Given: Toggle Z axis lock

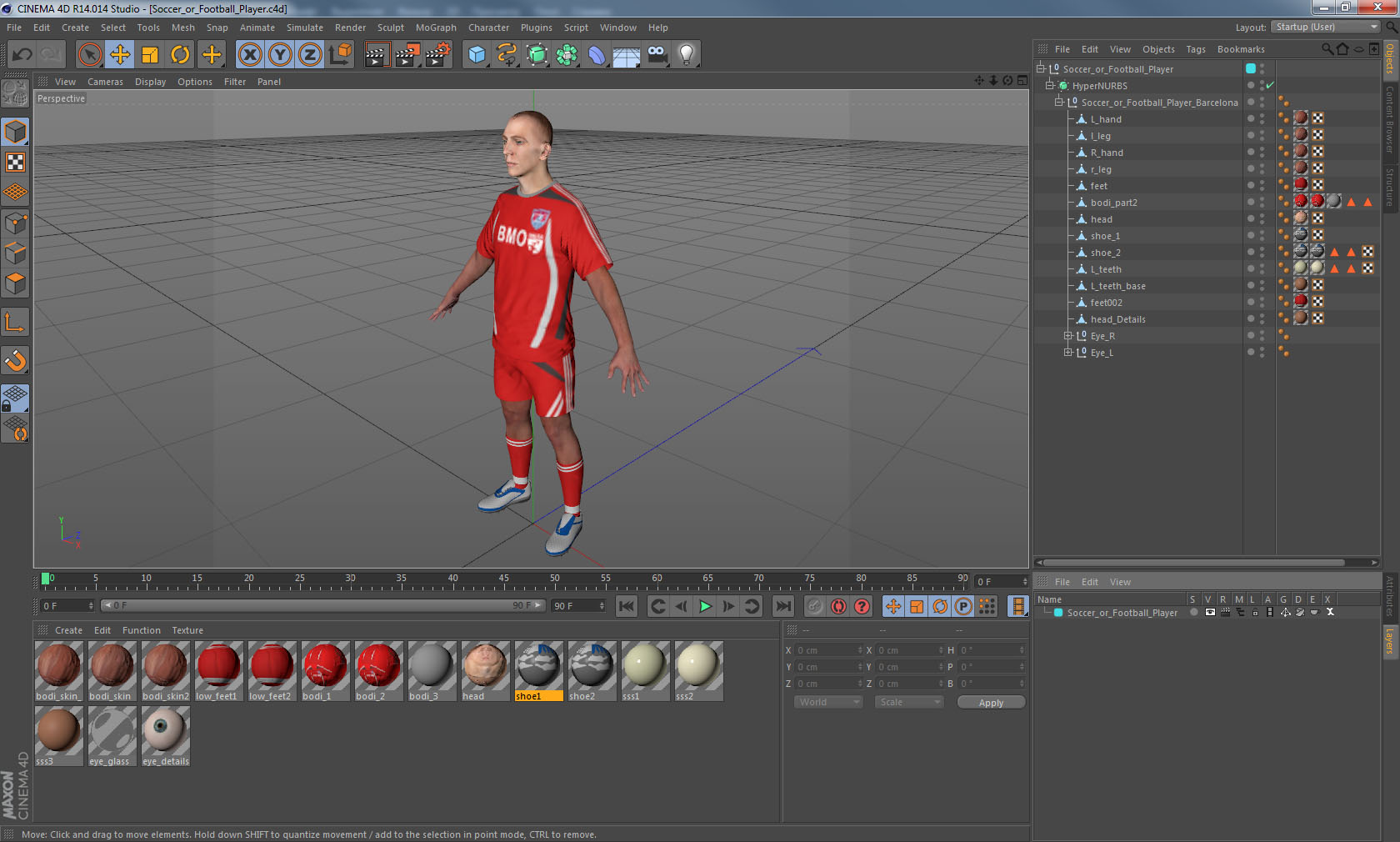Looking at the screenshot, I should (310, 55).
